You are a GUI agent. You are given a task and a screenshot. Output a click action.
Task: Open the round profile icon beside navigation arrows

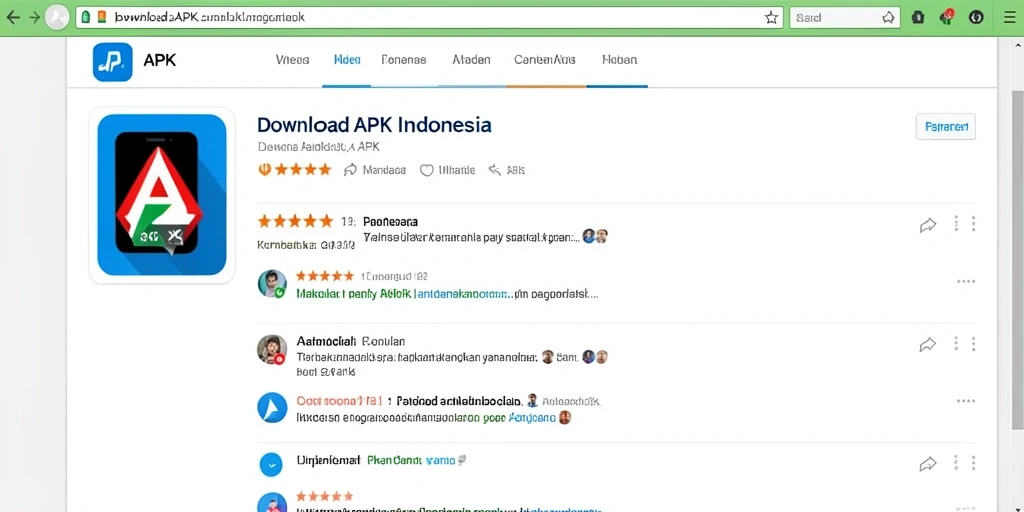point(57,18)
